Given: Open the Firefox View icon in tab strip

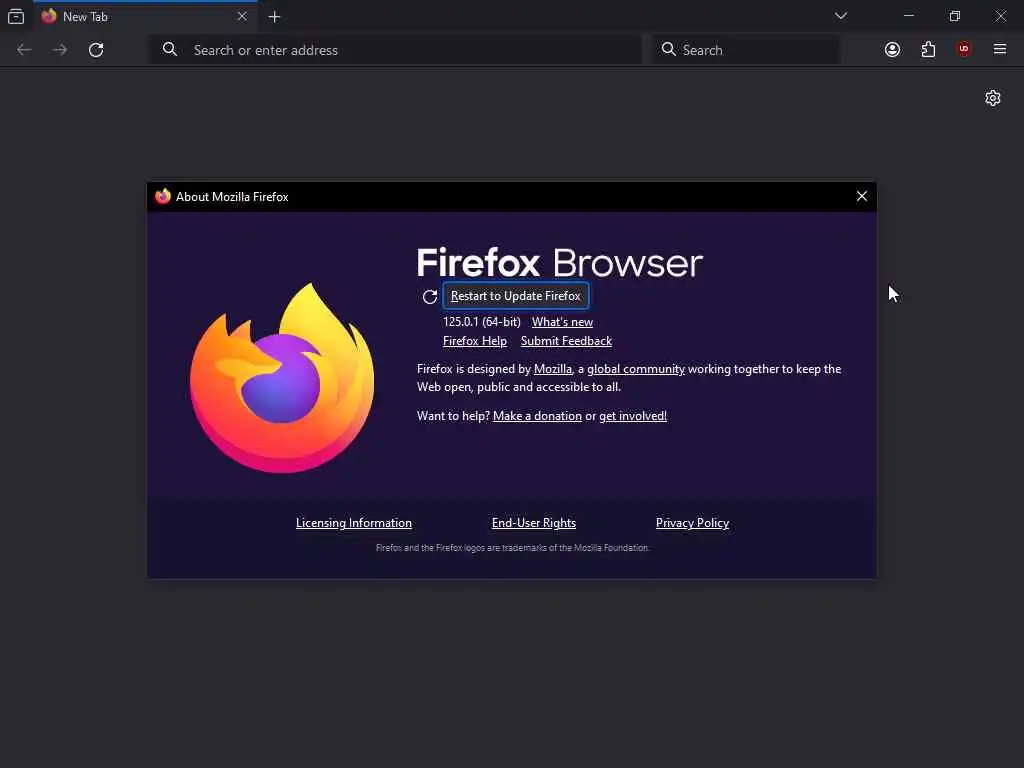Looking at the screenshot, I should pos(16,16).
